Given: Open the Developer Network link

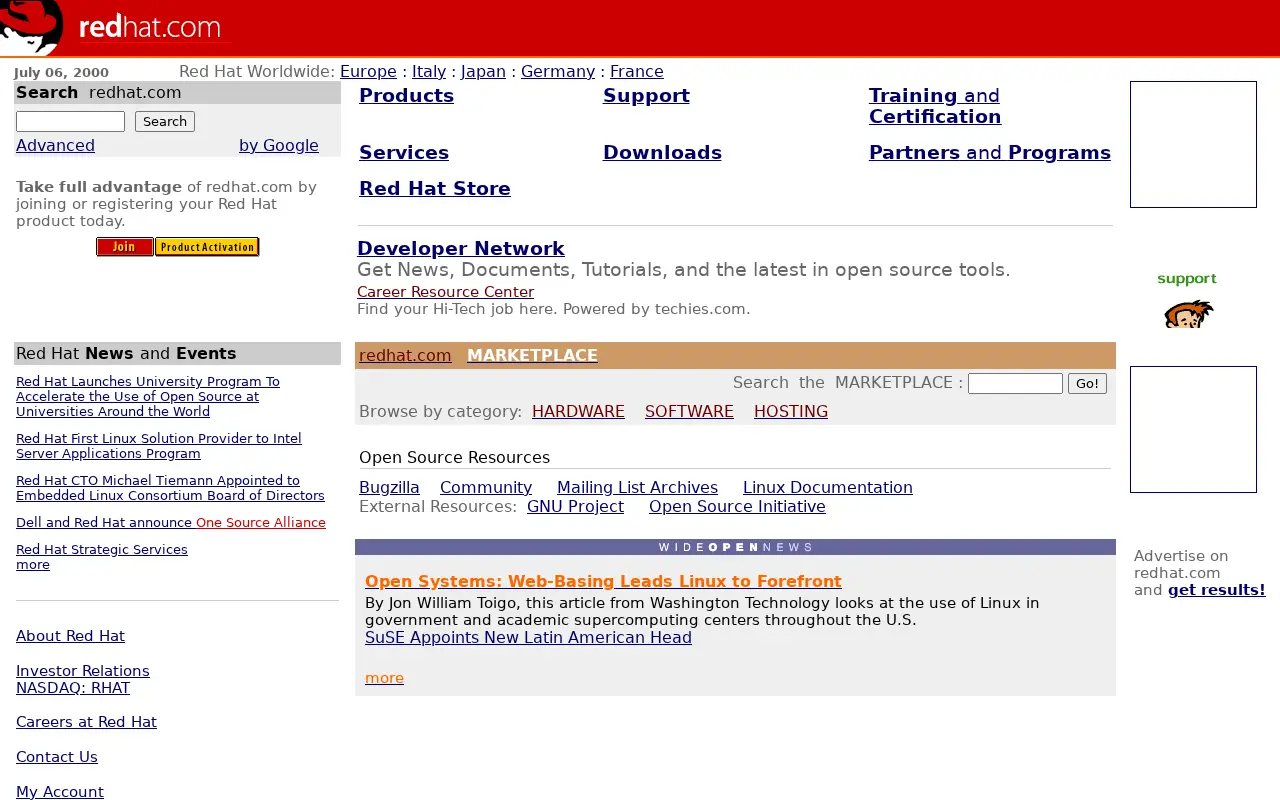Looking at the screenshot, I should coord(461,248).
